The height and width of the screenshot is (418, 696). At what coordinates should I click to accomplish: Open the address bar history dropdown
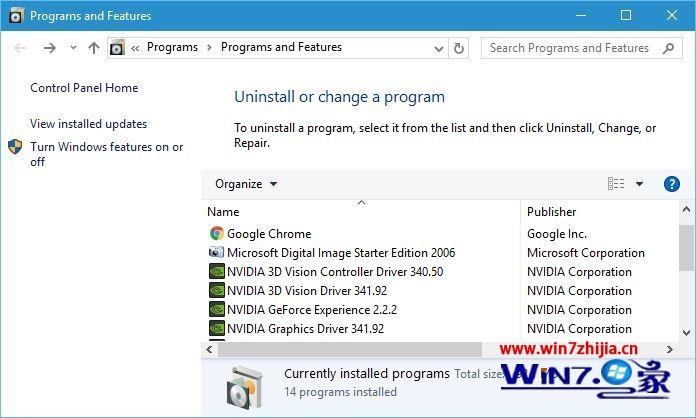click(x=439, y=48)
